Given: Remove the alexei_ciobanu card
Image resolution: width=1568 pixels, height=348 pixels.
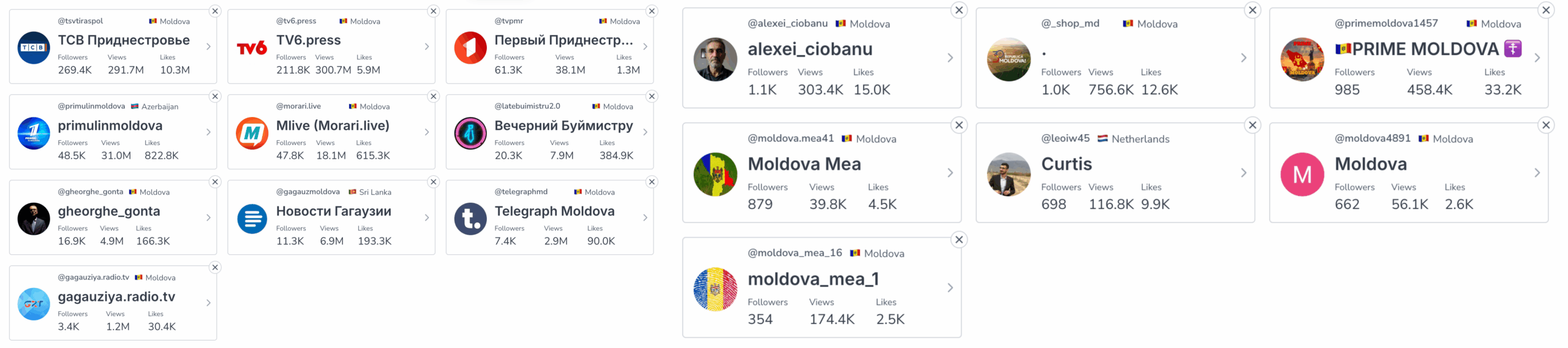Looking at the screenshot, I should point(959,10).
